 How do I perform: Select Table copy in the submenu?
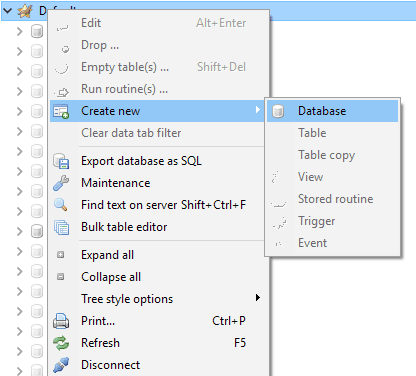[332, 155]
